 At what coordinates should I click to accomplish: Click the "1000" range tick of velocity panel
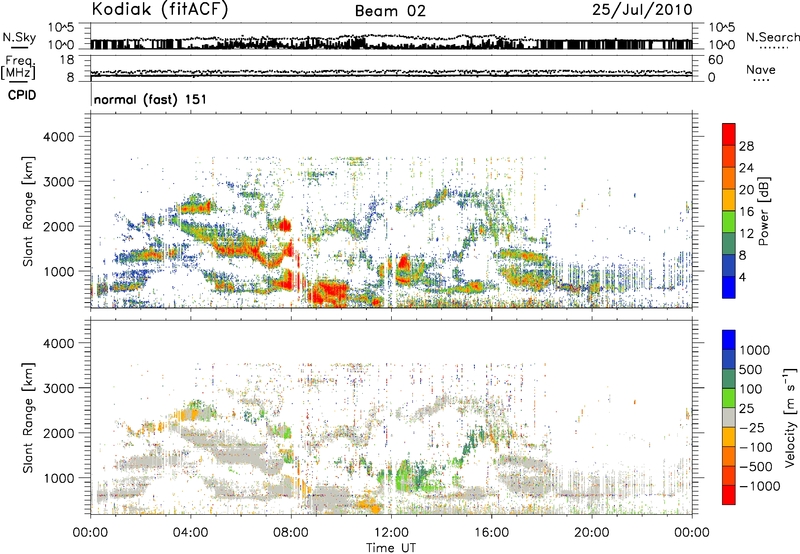pos(58,478)
